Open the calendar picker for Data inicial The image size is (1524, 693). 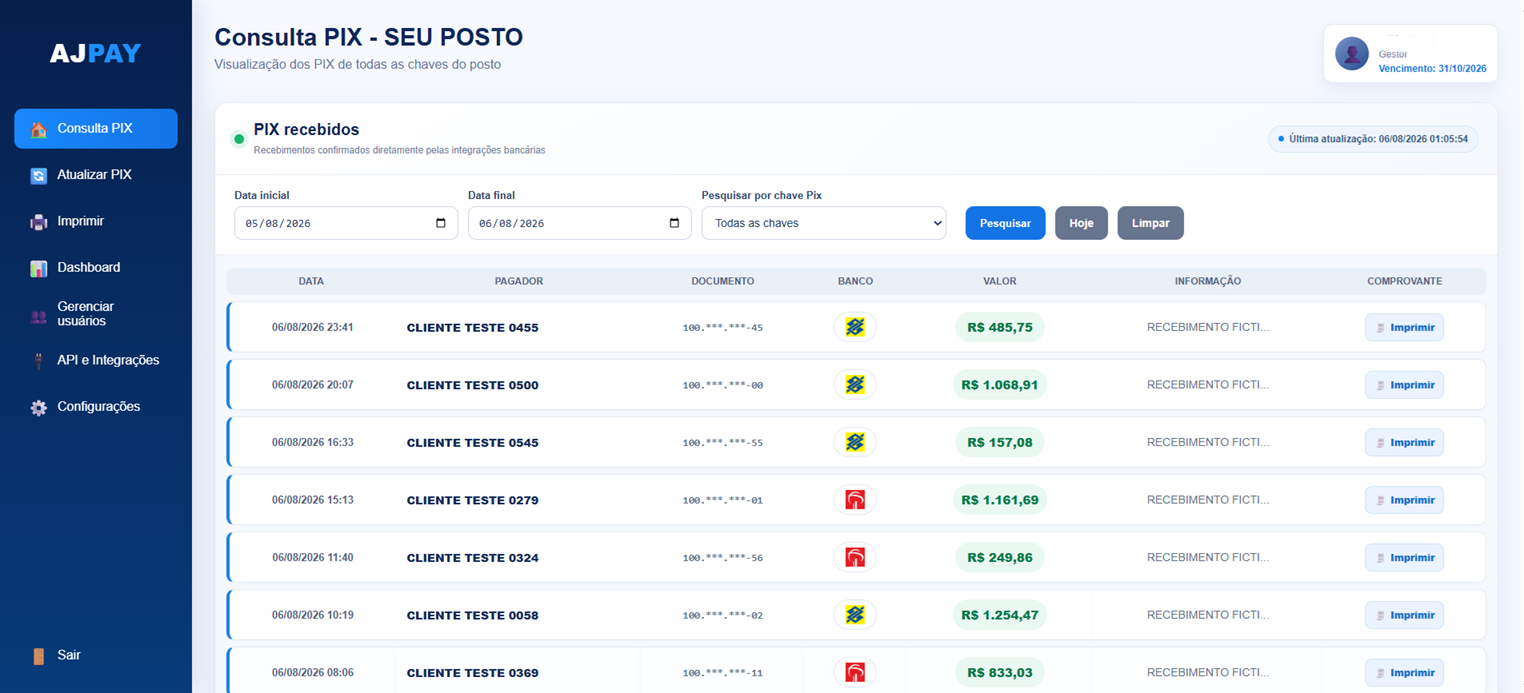click(x=441, y=223)
